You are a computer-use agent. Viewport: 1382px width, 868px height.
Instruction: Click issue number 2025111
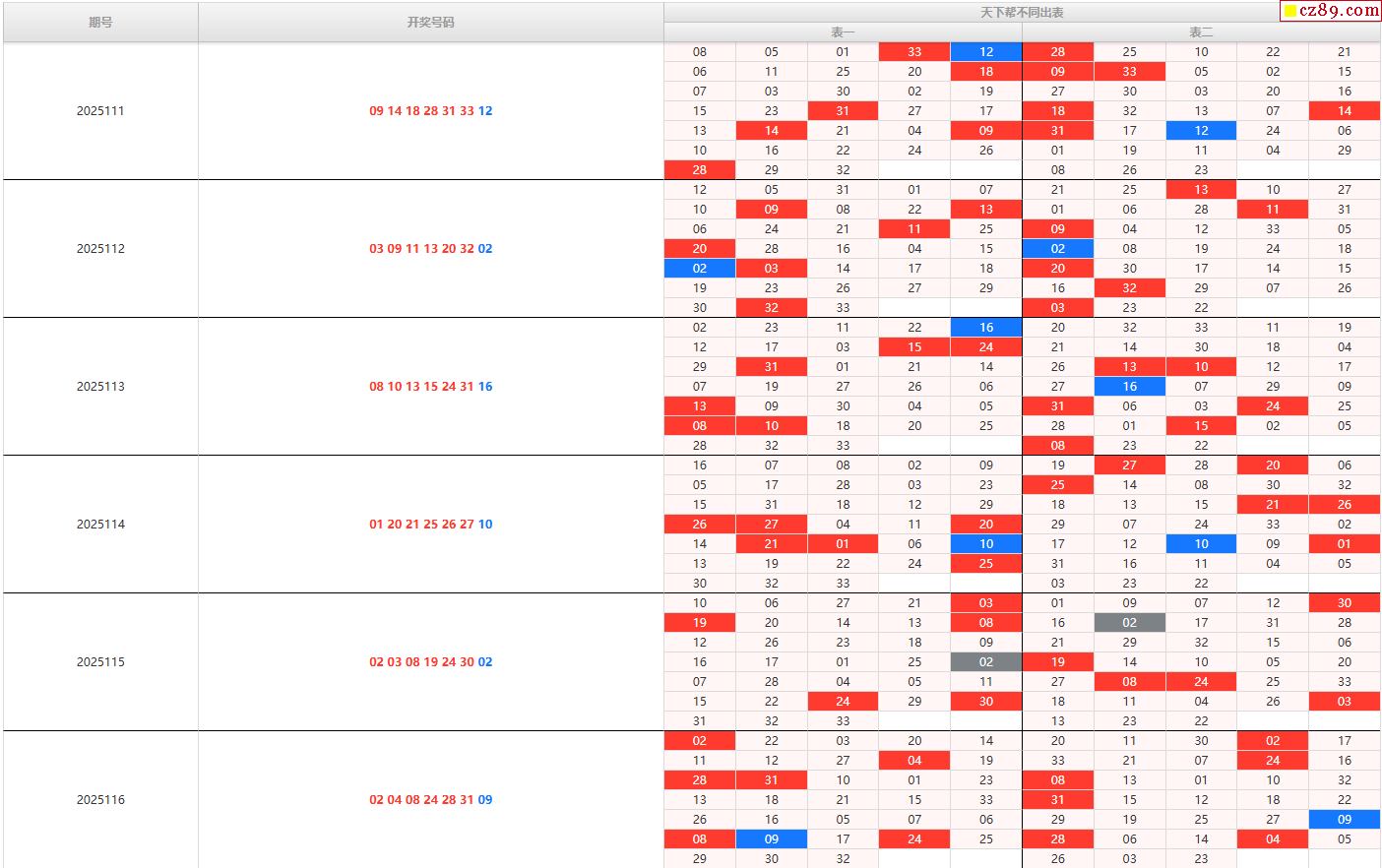(x=100, y=111)
